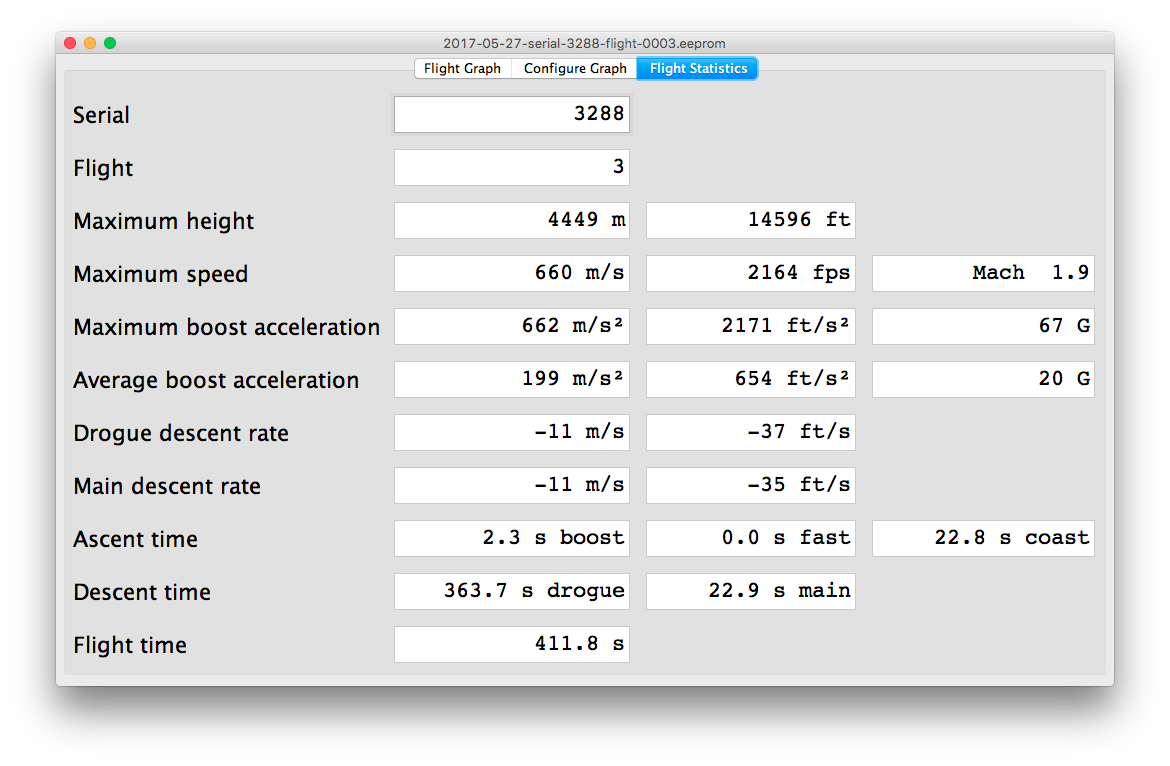Open the Configure Graph tab

575,69
